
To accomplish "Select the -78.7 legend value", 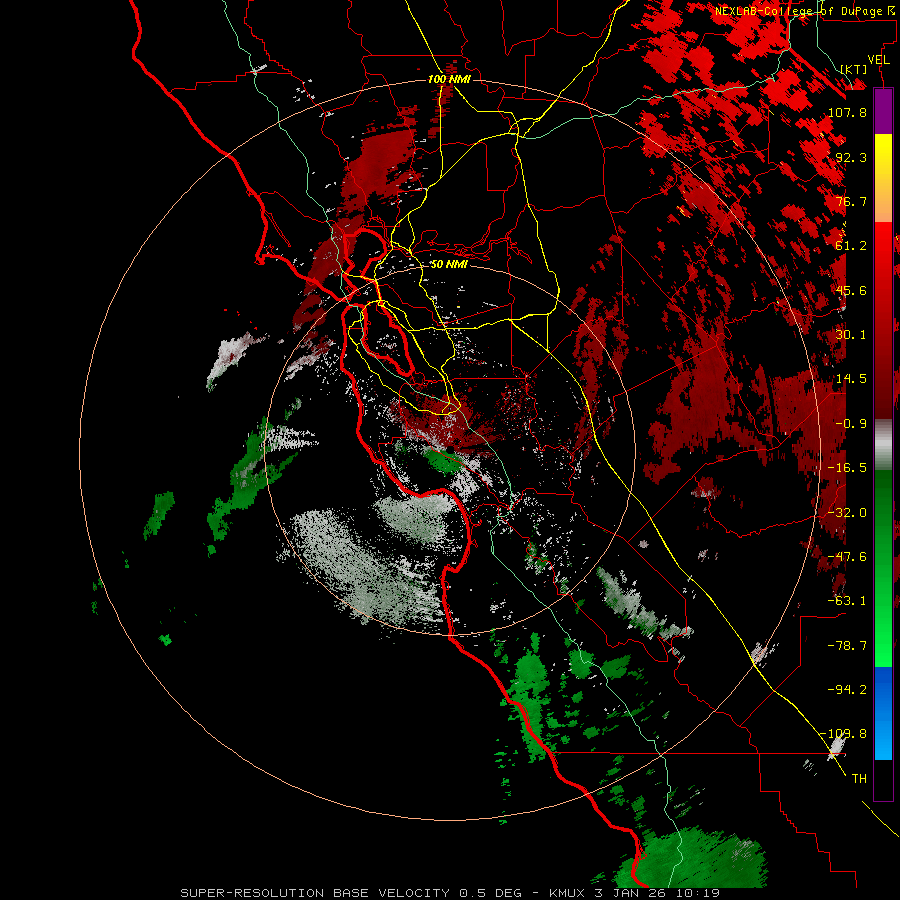I will point(847,646).
